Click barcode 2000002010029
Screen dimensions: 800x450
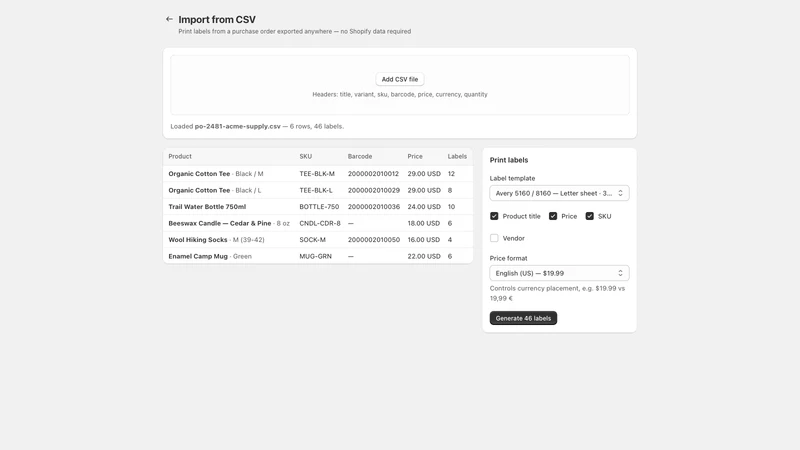(374, 190)
